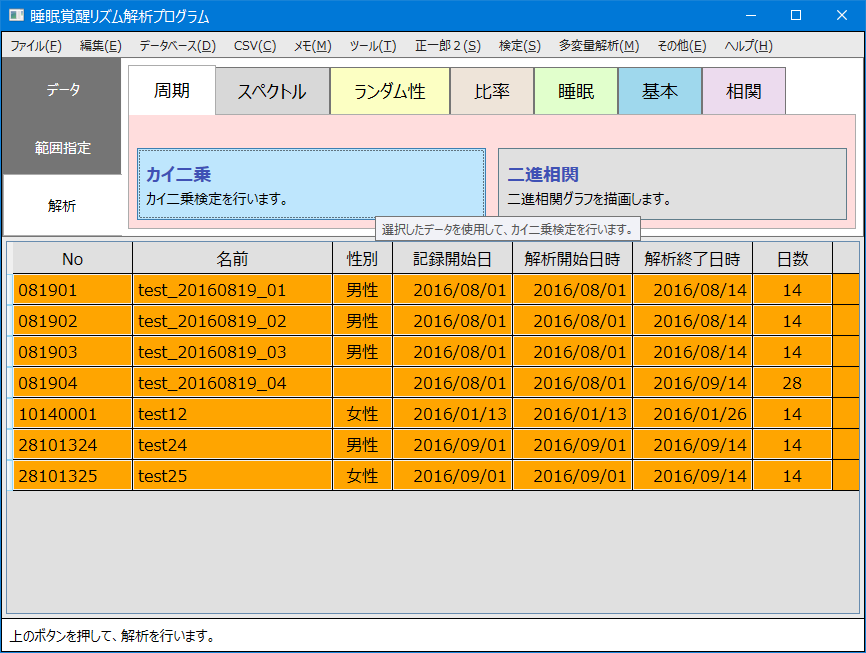Select the 周期 tab
This screenshot has width=866, height=653.
pos(172,91)
